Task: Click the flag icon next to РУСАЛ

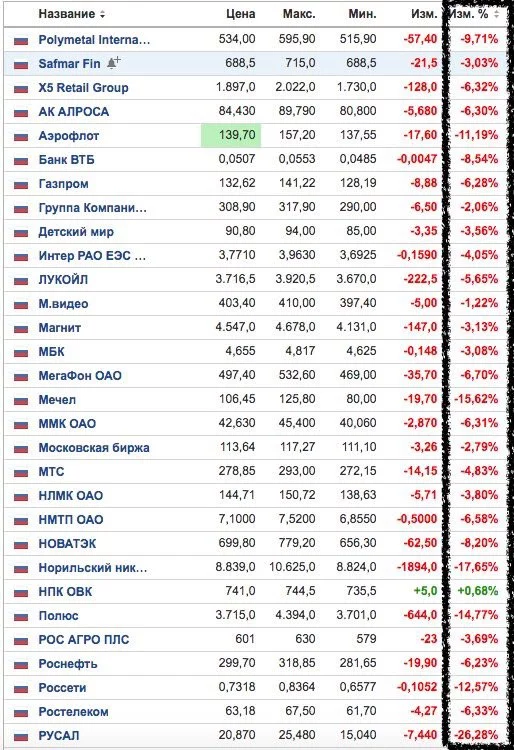Action: [21, 737]
